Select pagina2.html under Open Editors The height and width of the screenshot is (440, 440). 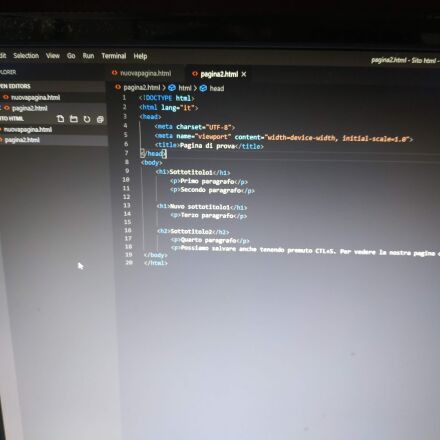coord(30,108)
